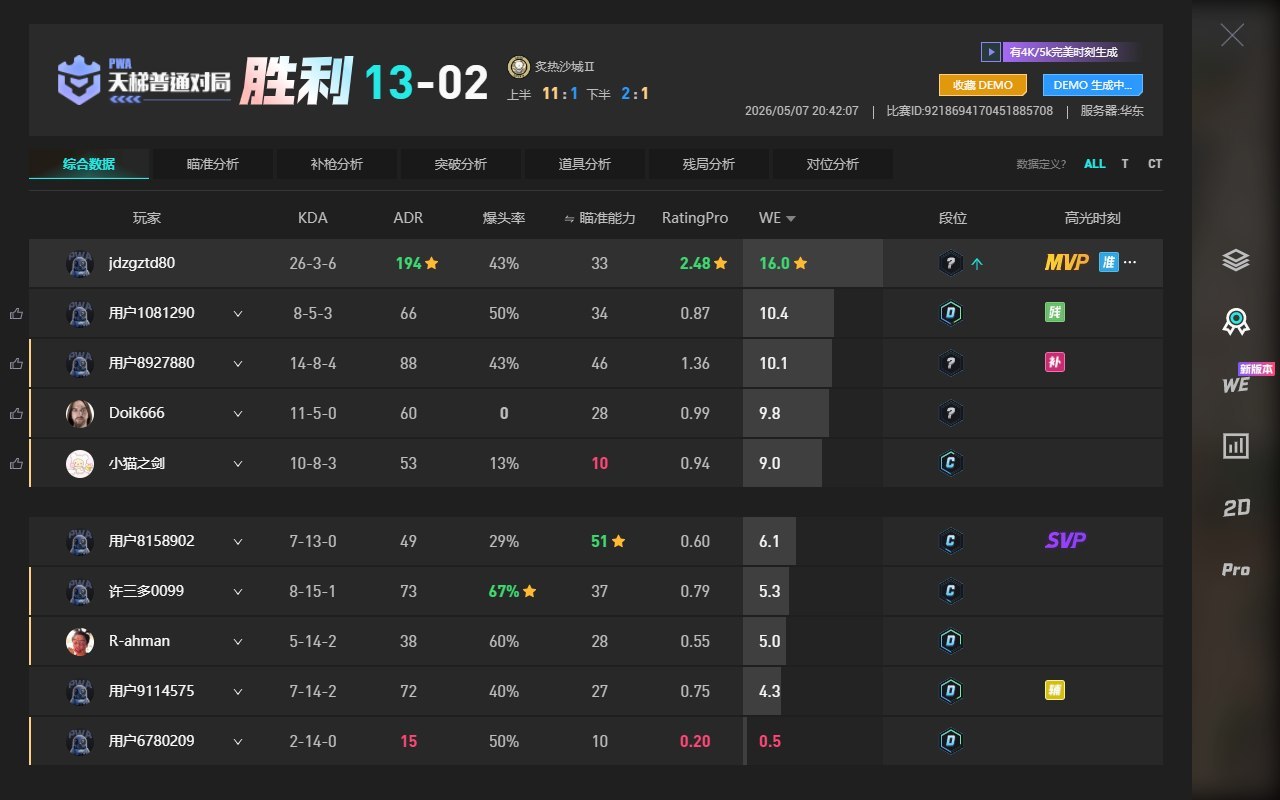Click DEMO 生成中 button
1280x800 pixels.
point(1093,85)
